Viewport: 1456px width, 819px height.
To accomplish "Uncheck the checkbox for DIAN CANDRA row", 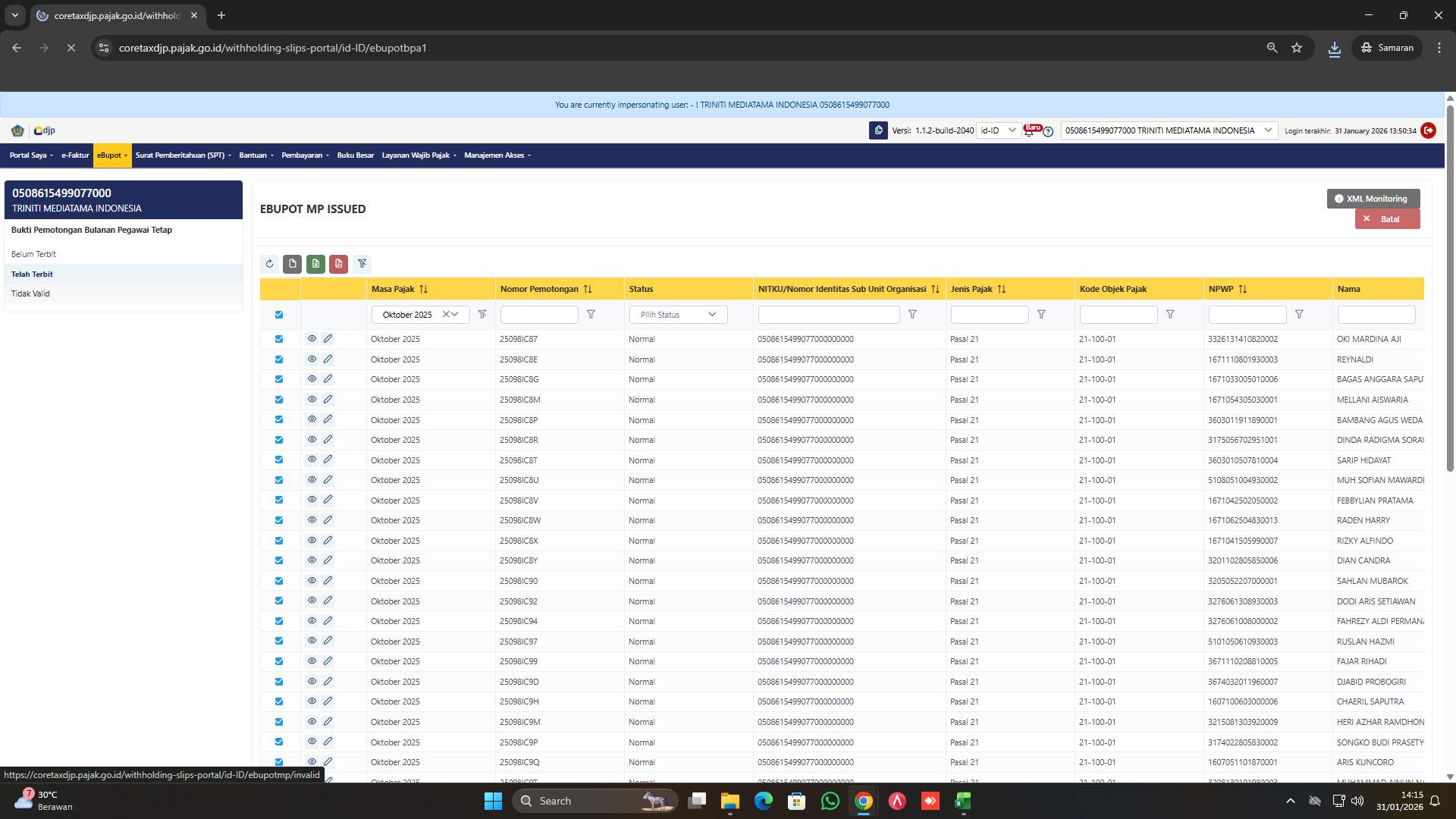I will pos(279,560).
